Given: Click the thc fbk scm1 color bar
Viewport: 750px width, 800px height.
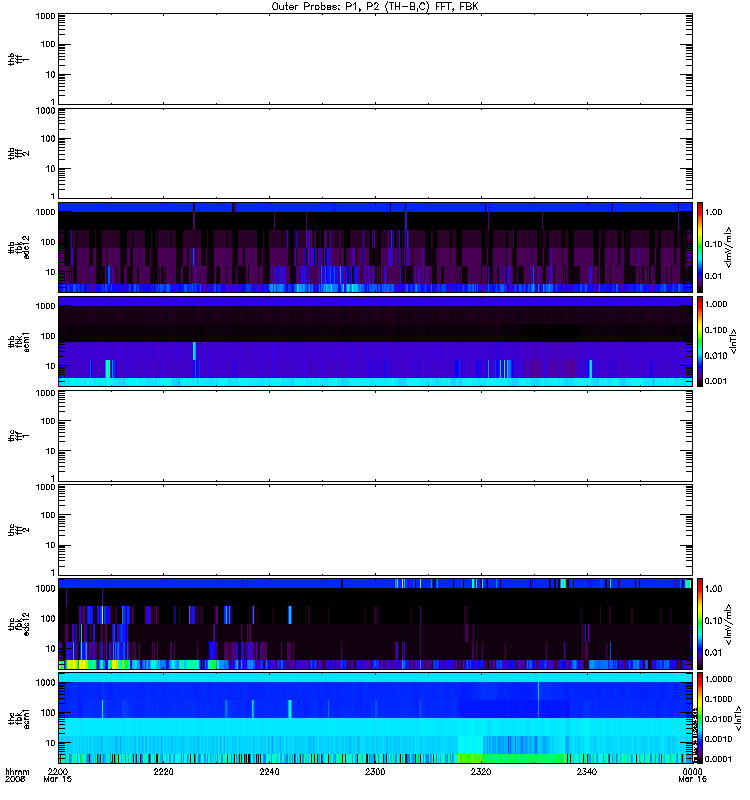Looking at the screenshot, I should (x=700, y=718).
